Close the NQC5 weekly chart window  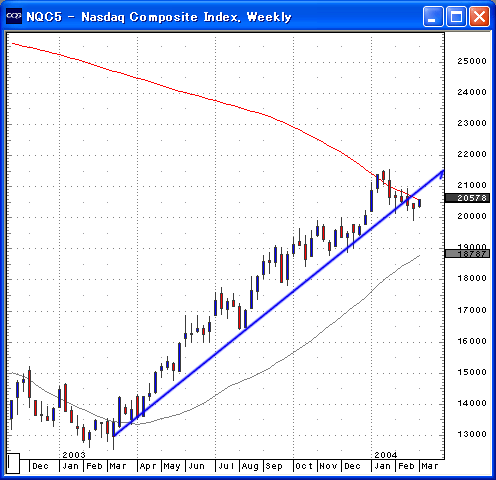480,16
